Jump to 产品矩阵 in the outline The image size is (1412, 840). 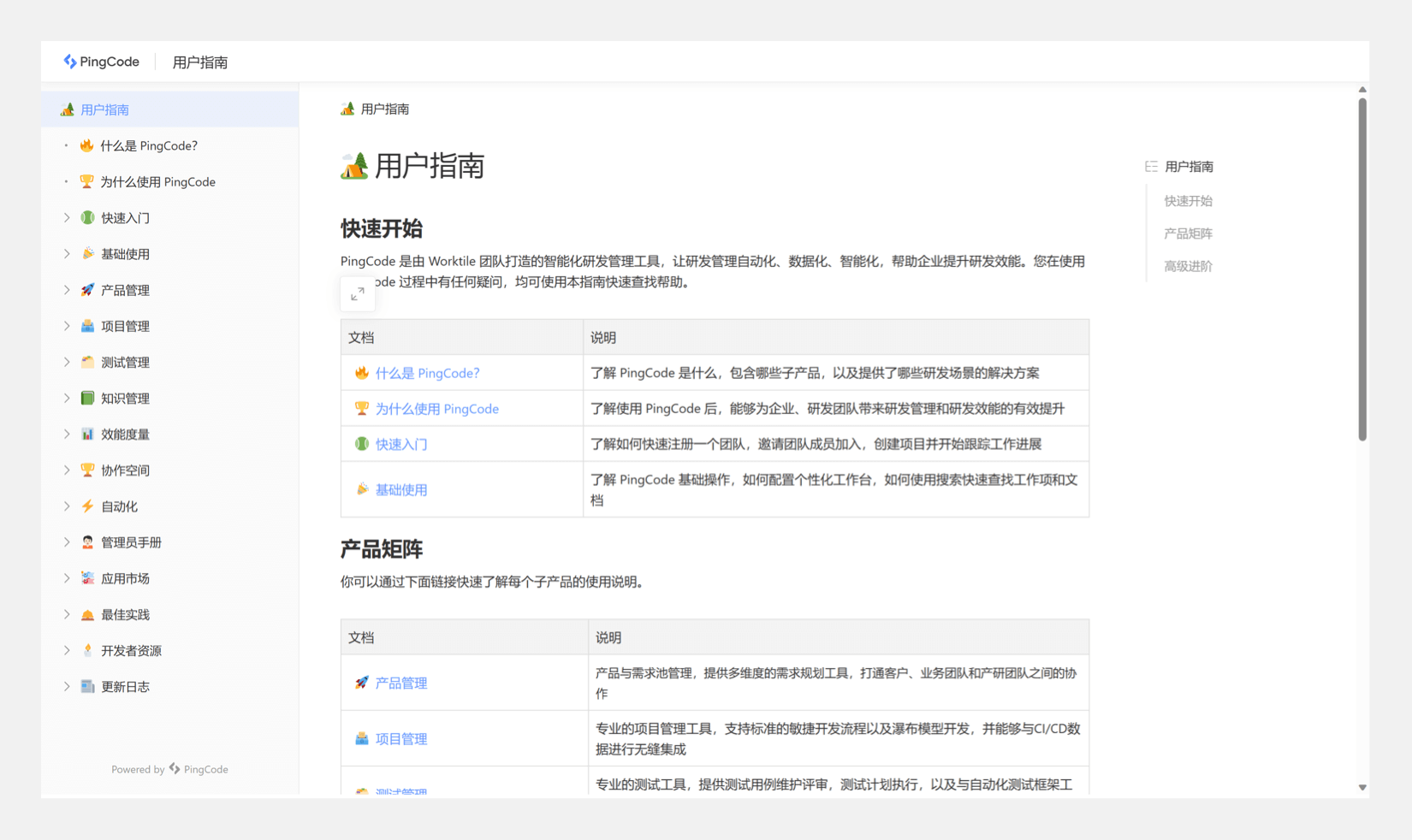click(1188, 234)
